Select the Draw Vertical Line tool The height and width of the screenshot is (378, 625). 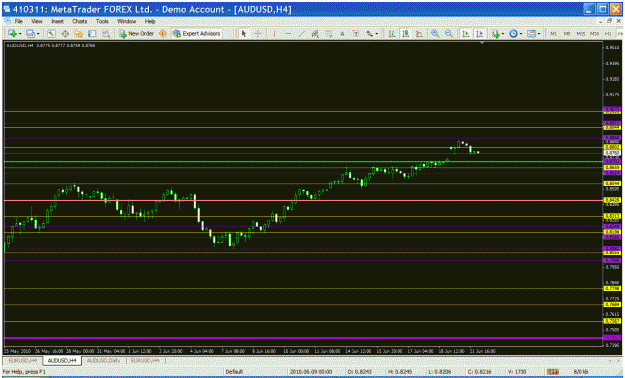point(274,34)
